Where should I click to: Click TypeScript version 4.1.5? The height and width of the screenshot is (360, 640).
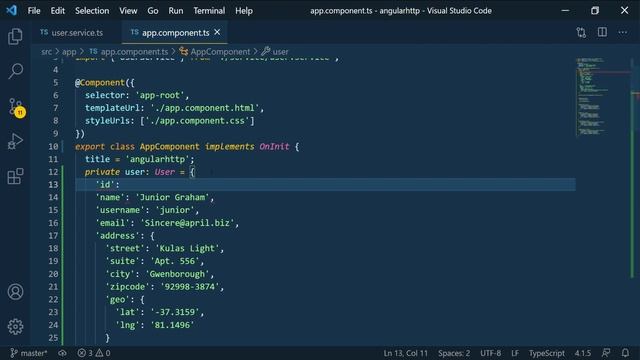coord(583,353)
